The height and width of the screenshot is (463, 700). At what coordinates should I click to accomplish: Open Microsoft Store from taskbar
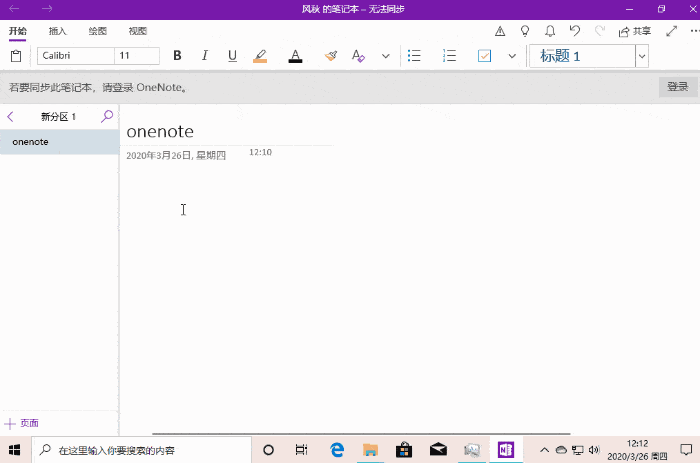tap(404, 450)
